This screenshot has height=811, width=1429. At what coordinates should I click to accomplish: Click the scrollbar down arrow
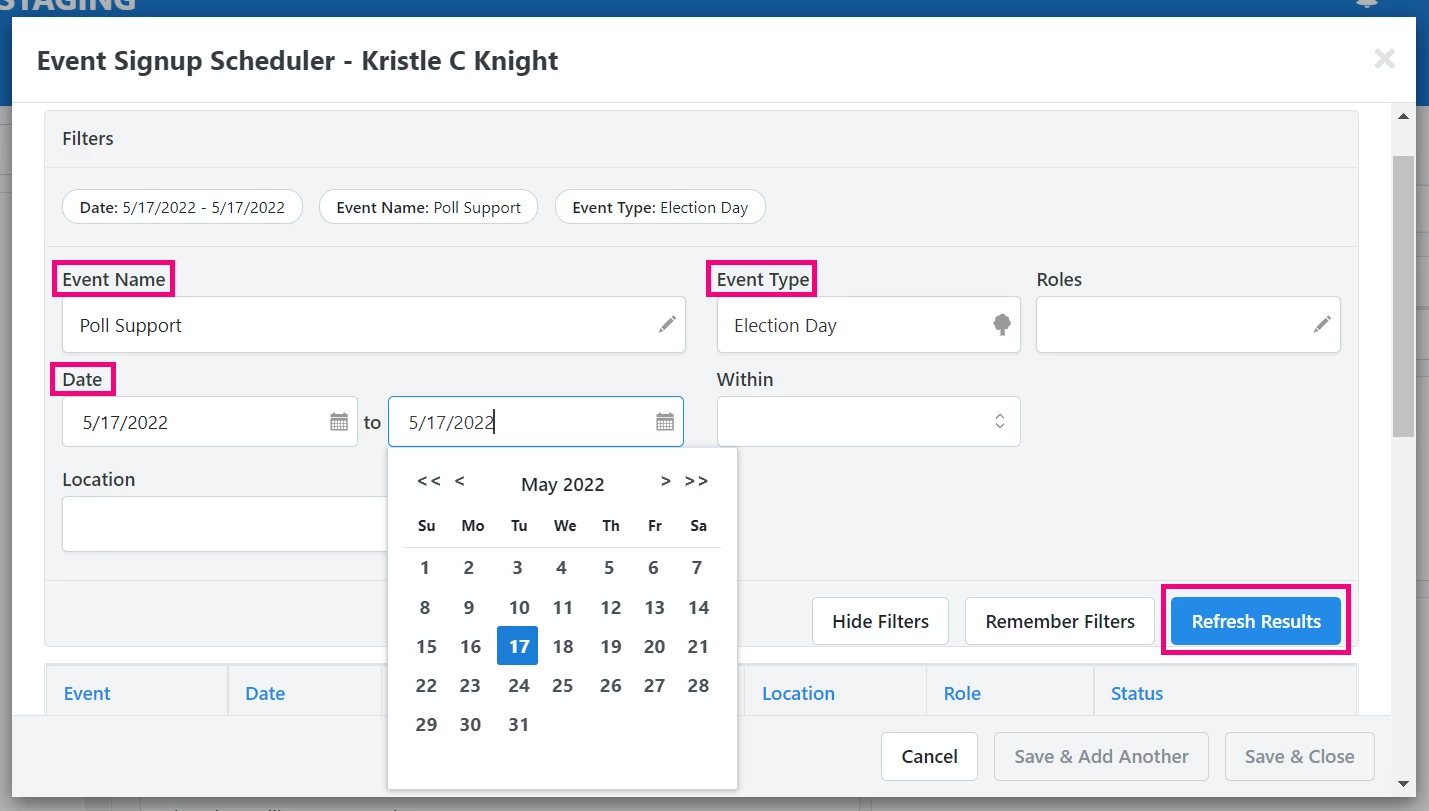pyautogui.click(x=1403, y=783)
